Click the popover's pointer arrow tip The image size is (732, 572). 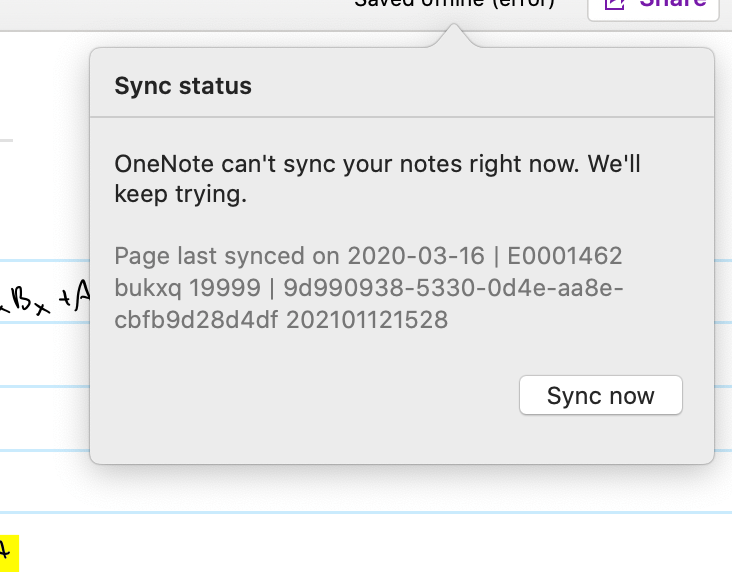tap(454, 30)
